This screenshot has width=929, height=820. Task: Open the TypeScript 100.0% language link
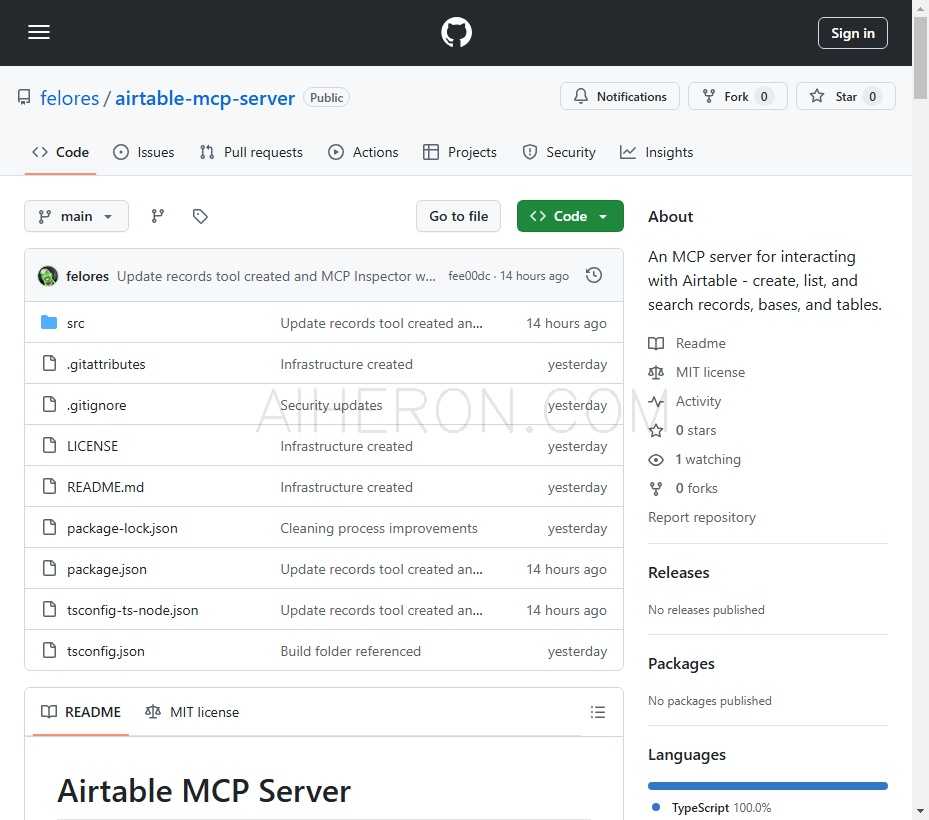click(711, 808)
